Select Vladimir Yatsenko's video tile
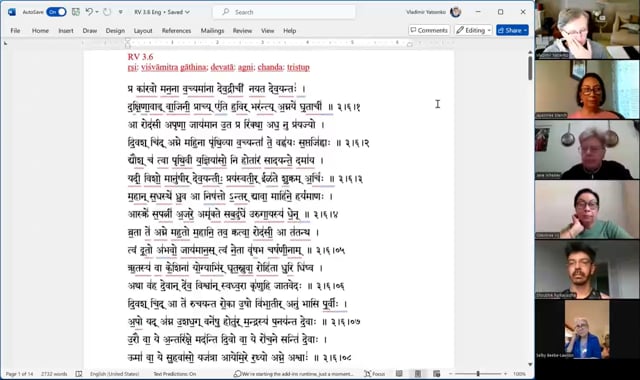 (587, 29)
